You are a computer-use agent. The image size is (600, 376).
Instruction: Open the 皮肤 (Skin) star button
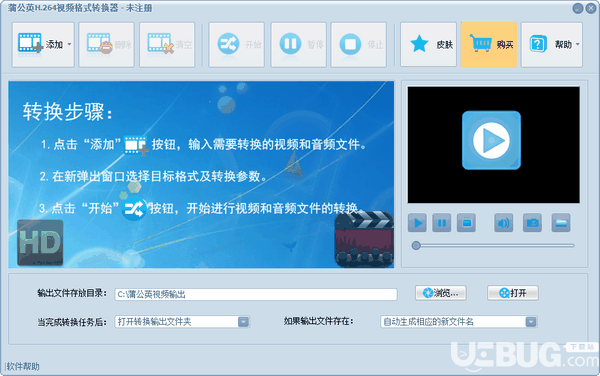(429, 45)
